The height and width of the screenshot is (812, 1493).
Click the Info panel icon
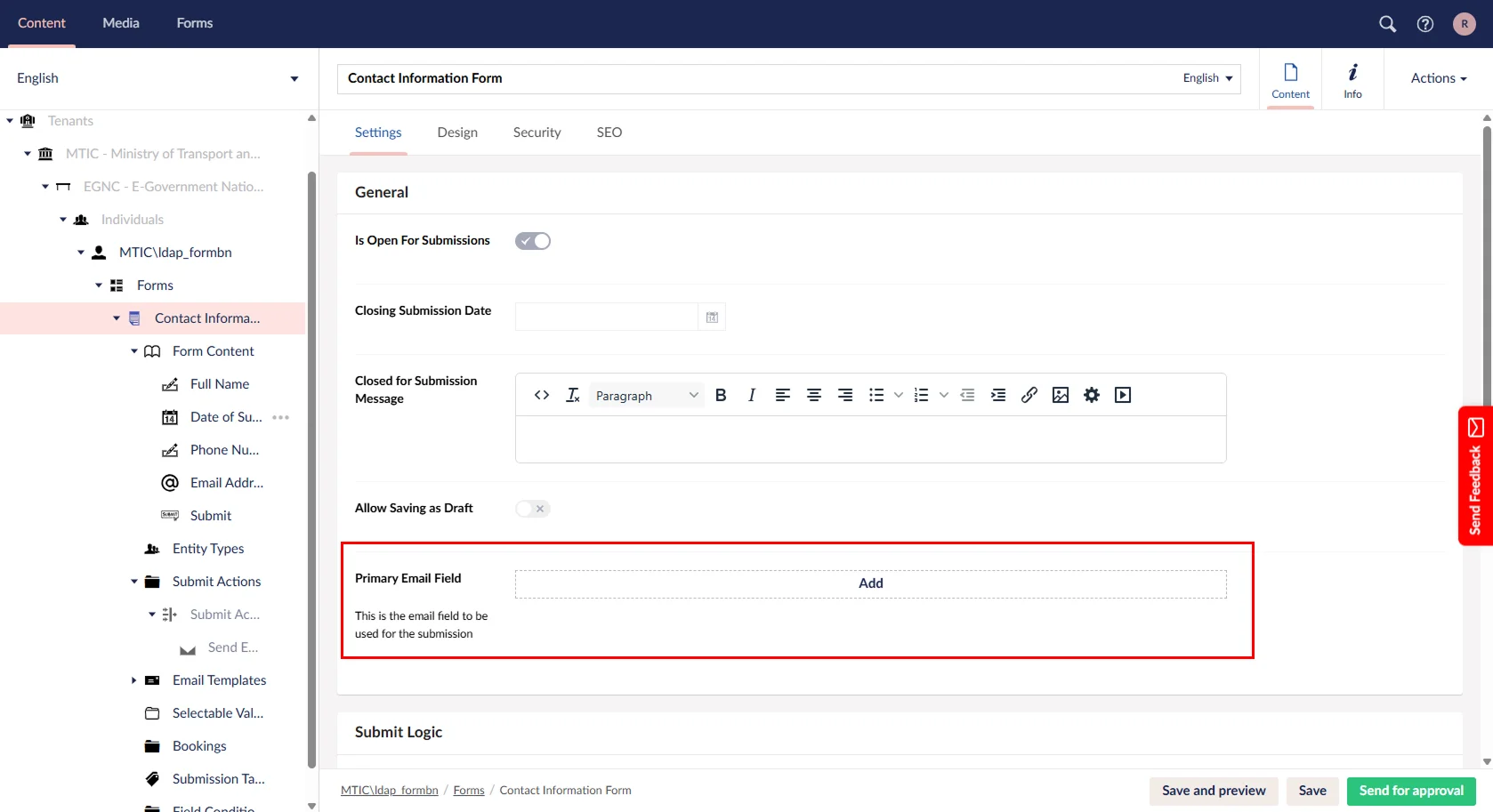pos(1352,79)
